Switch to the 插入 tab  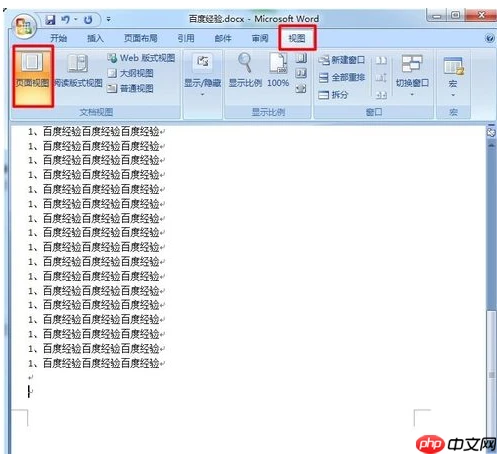coord(95,38)
